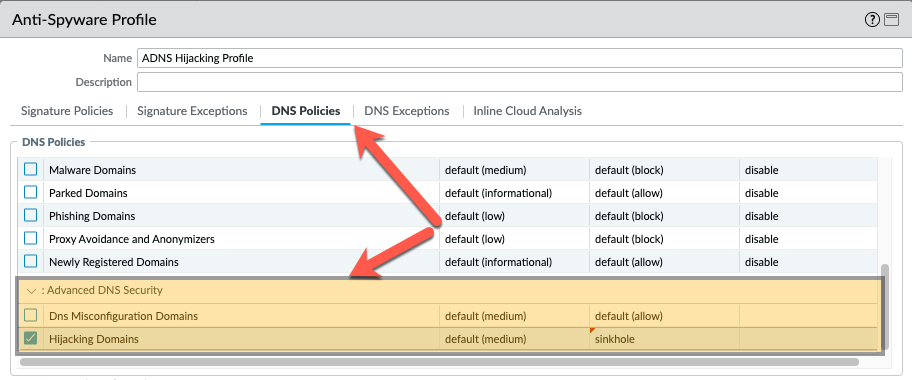Open Malware Domains default (medium) severity cell

click(514, 171)
